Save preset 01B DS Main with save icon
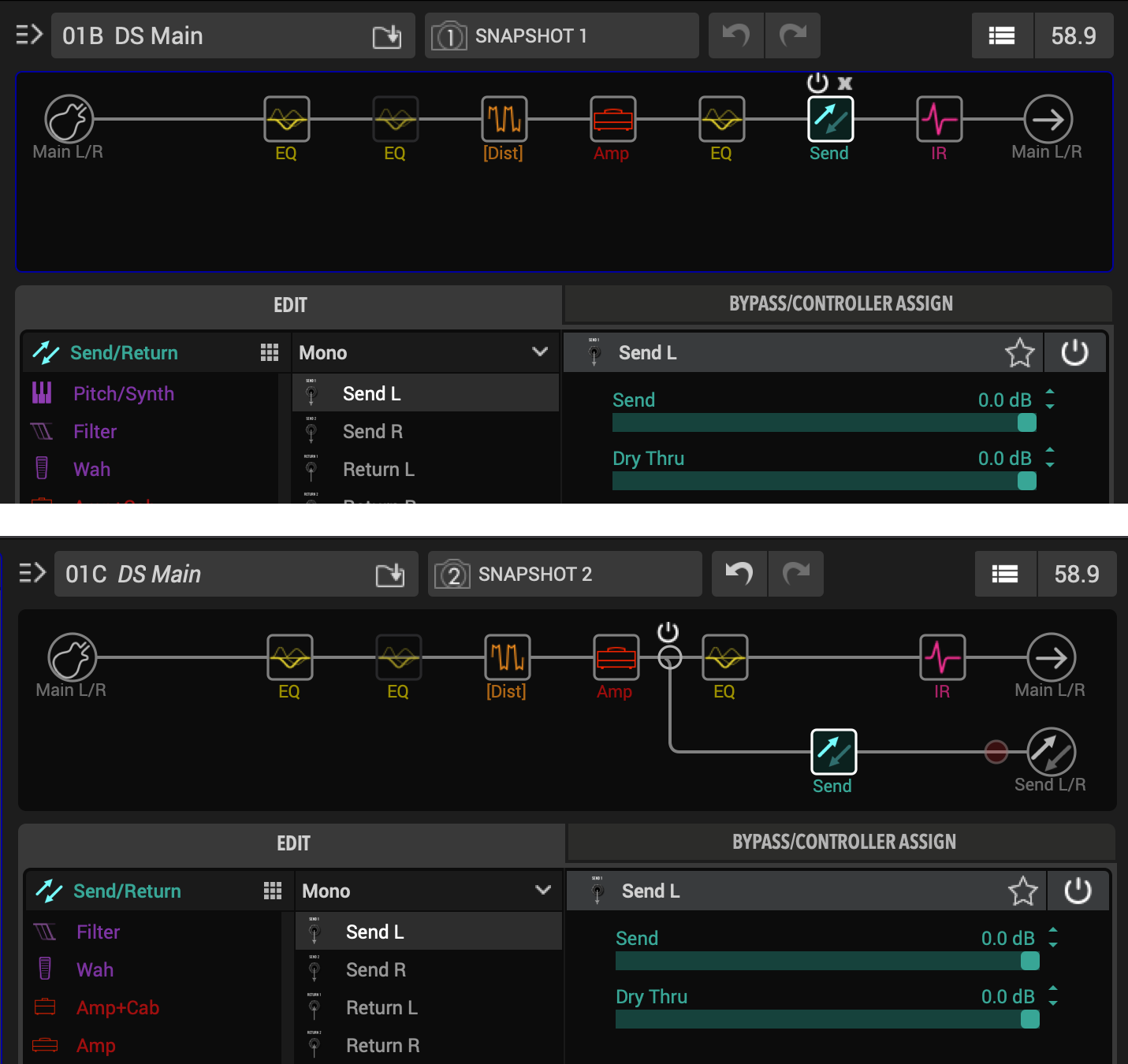 (387, 36)
